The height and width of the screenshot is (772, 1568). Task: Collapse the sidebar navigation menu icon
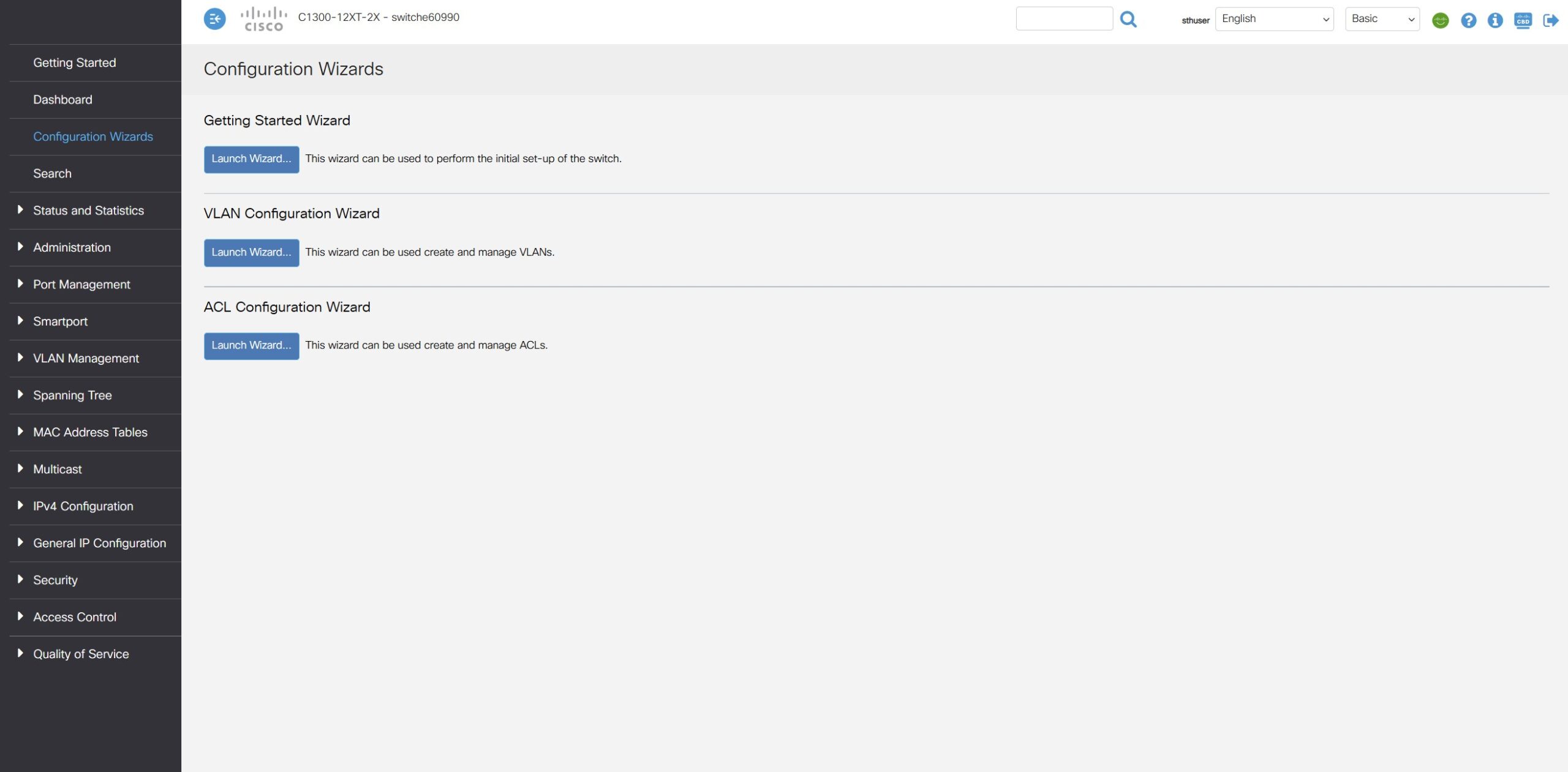click(x=214, y=19)
